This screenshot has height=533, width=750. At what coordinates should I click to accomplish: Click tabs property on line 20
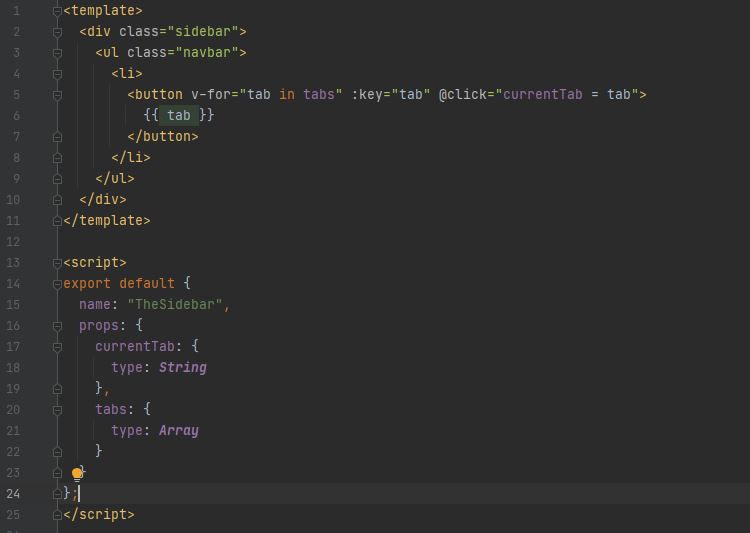click(x=111, y=410)
